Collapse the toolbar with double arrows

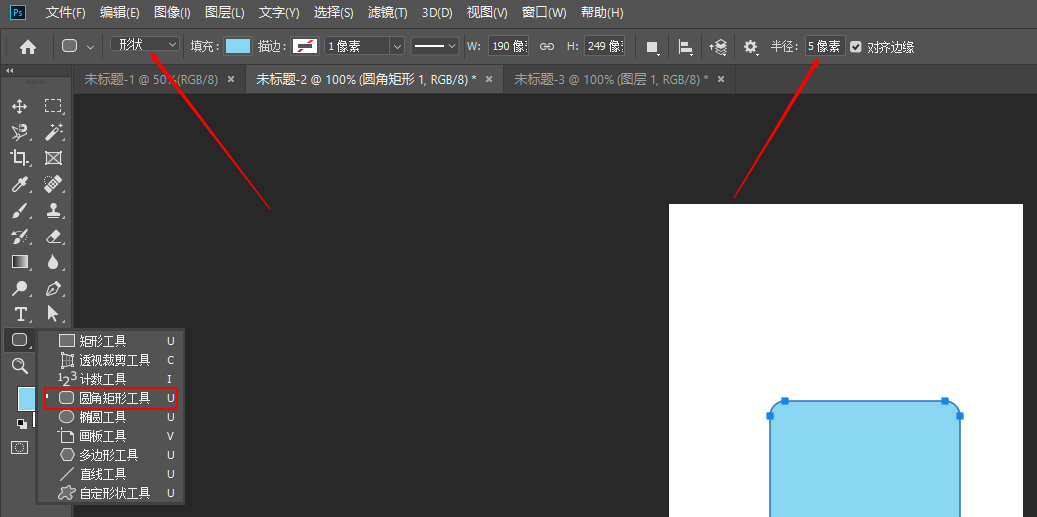click(x=10, y=71)
